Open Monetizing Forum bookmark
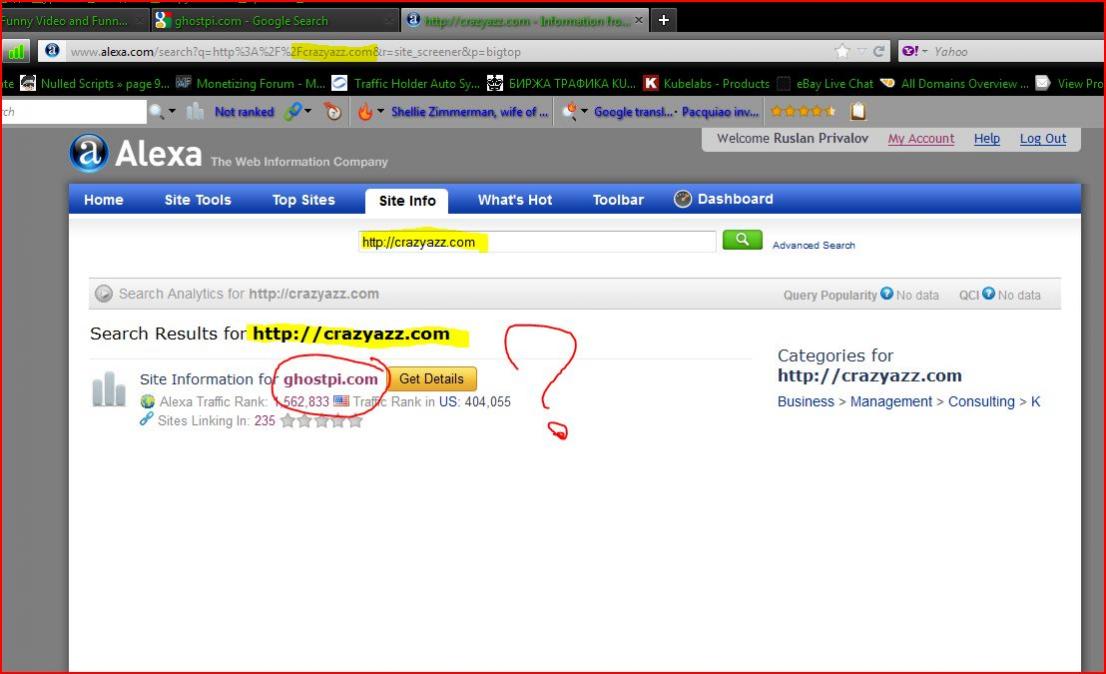Screen dimensions: 1106x674 coord(251,83)
